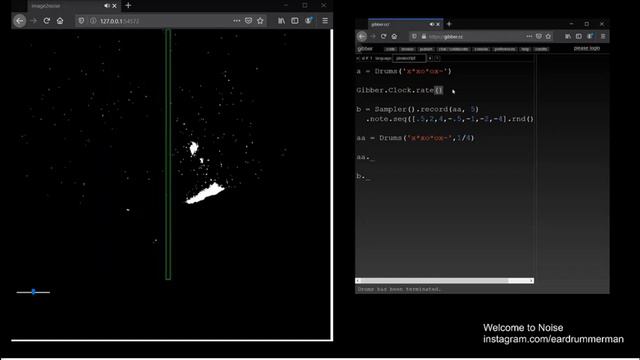Adjust the blue slider under the canvas
The image size is (640, 360).
click(33, 292)
